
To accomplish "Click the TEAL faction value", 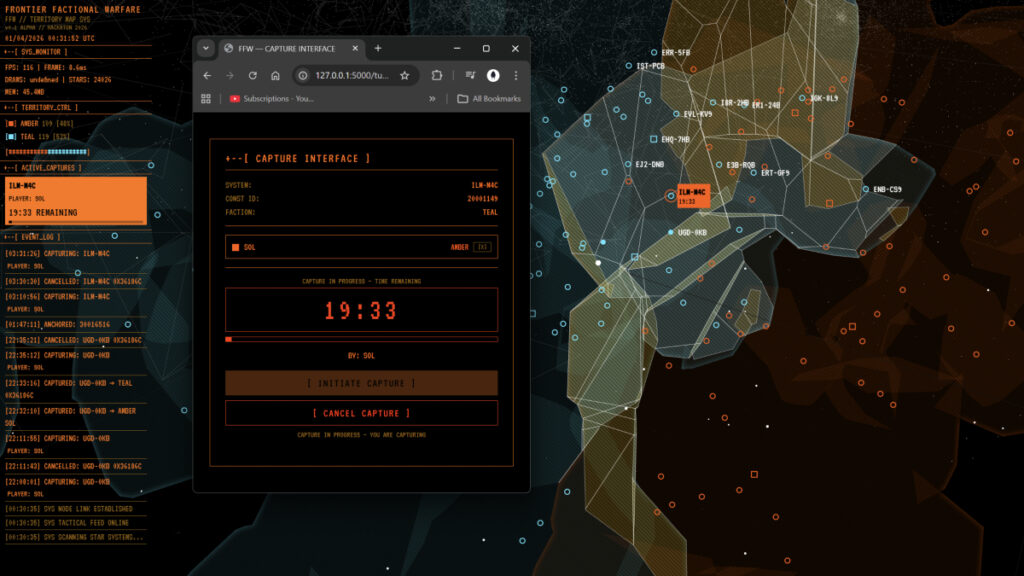I will [490, 212].
